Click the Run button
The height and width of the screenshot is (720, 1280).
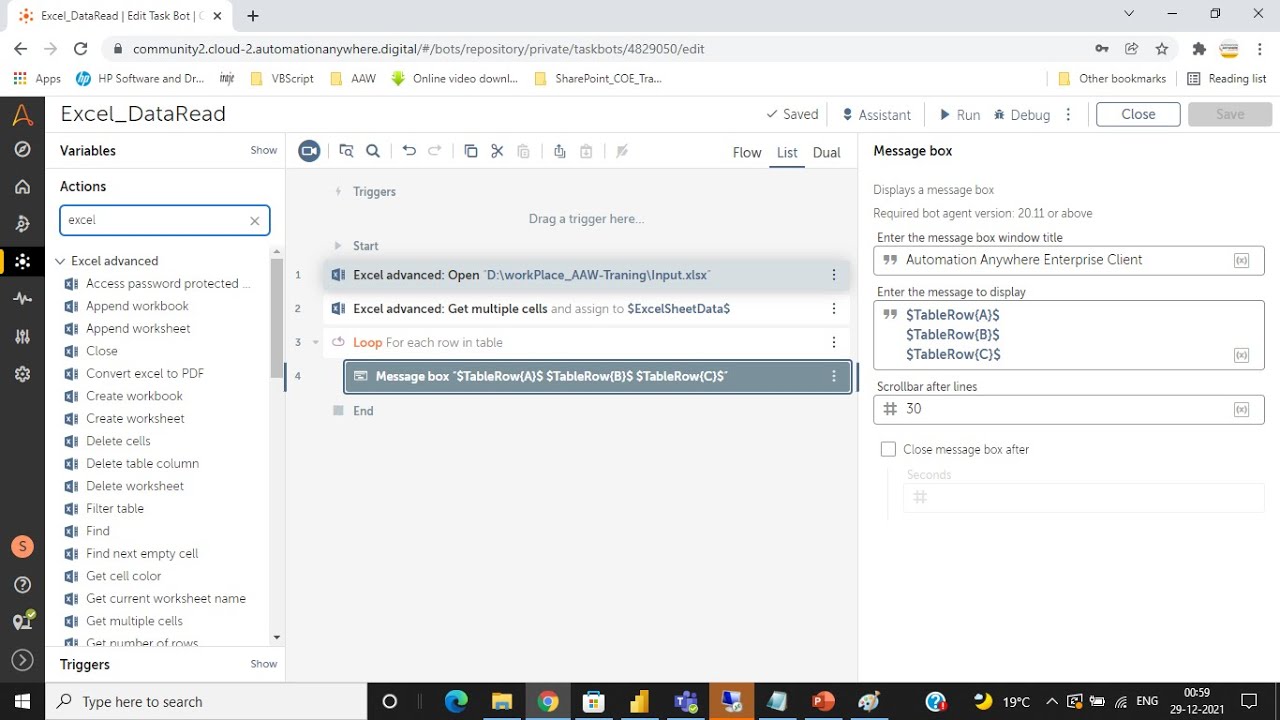[x=959, y=115]
